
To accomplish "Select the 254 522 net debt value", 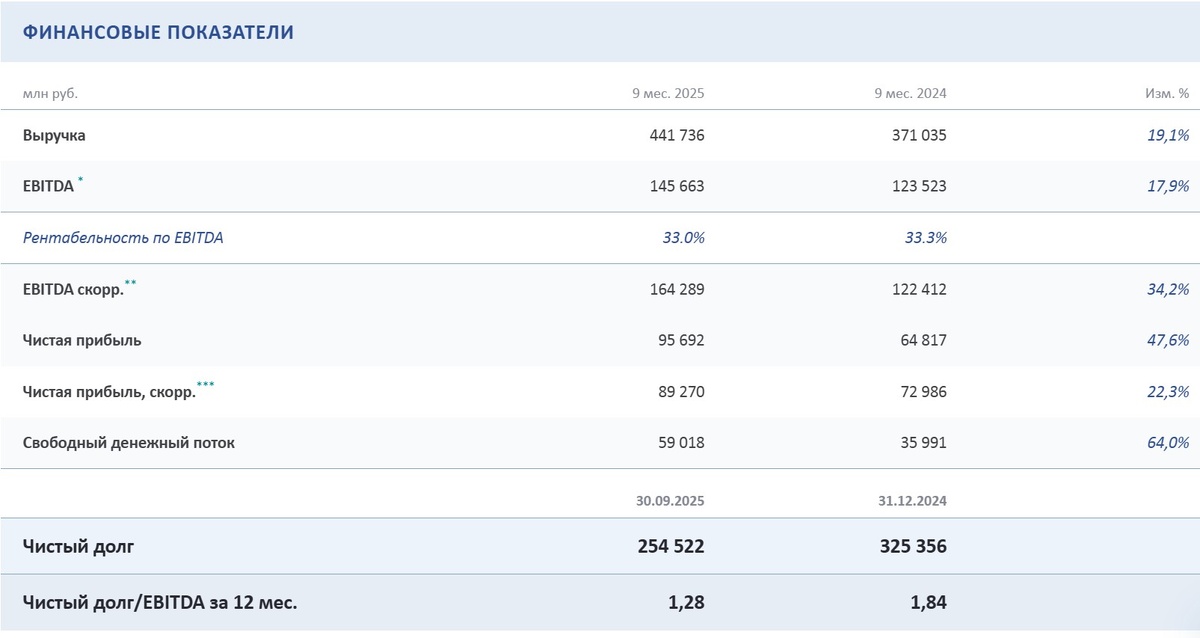I will point(671,547).
